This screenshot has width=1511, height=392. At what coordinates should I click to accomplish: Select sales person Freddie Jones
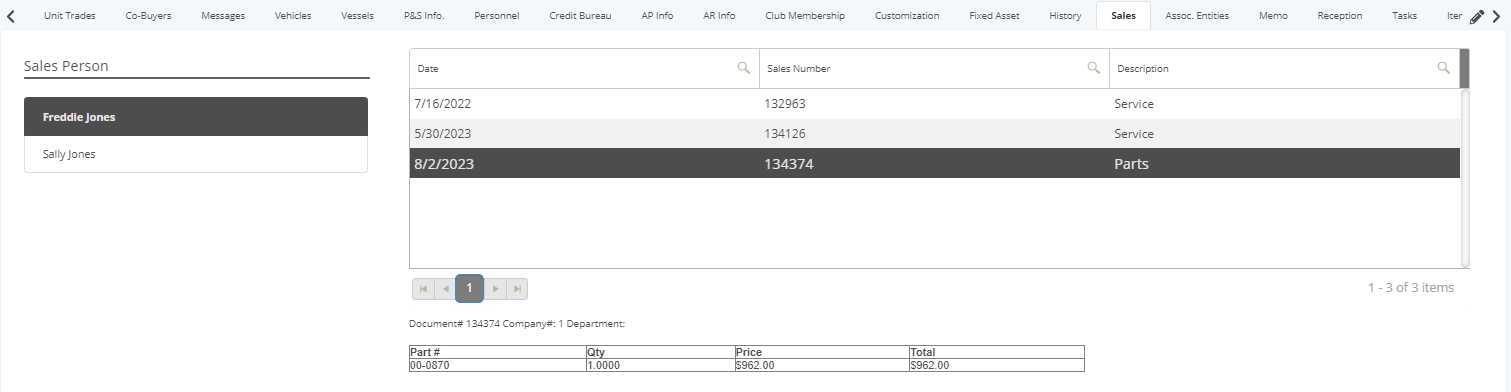[196, 117]
